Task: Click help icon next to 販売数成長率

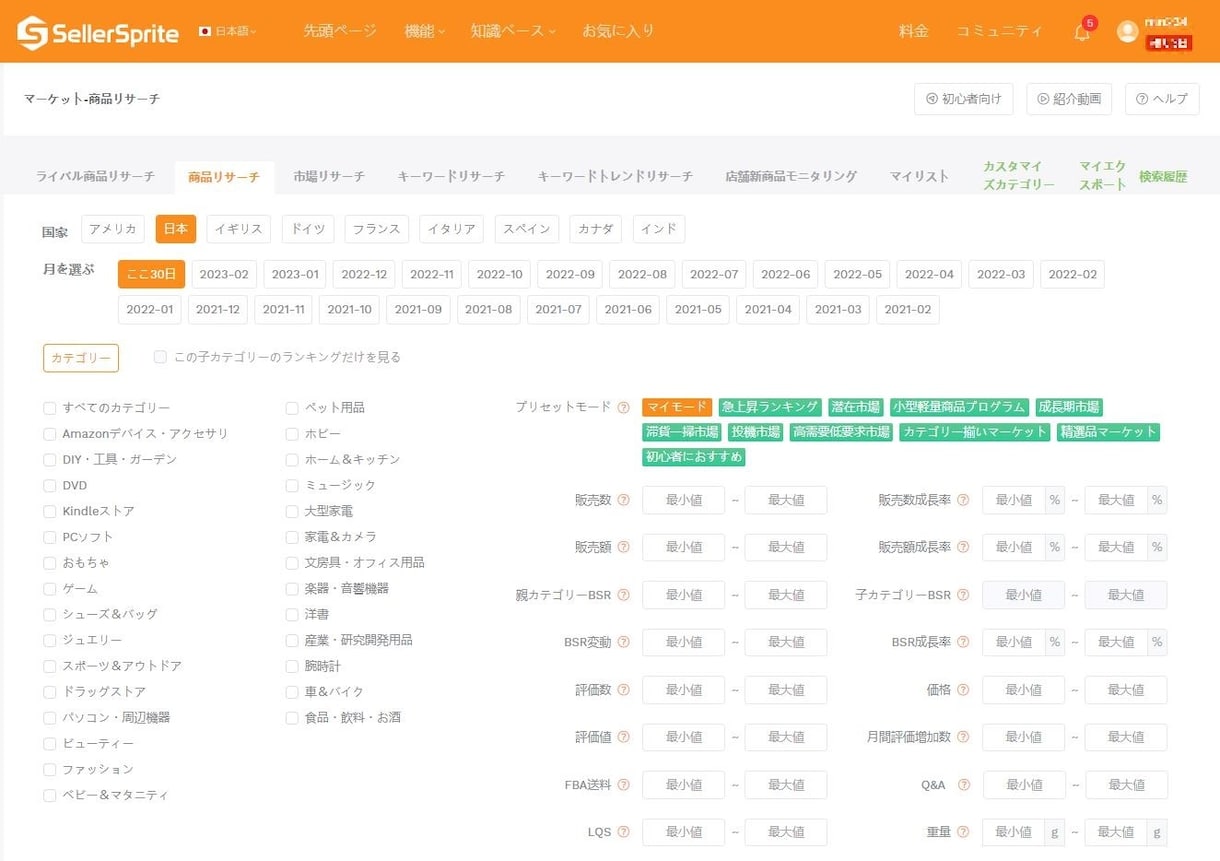Action: tap(963, 500)
